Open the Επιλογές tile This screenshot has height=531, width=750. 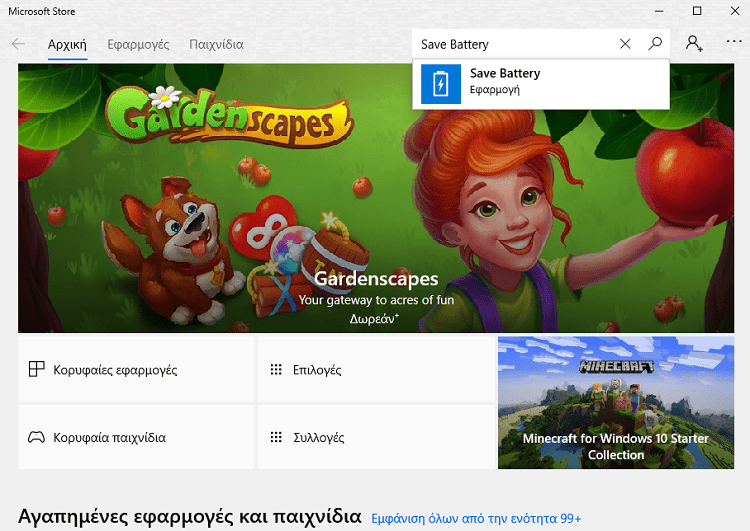pyautogui.click(x=376, y=369)
